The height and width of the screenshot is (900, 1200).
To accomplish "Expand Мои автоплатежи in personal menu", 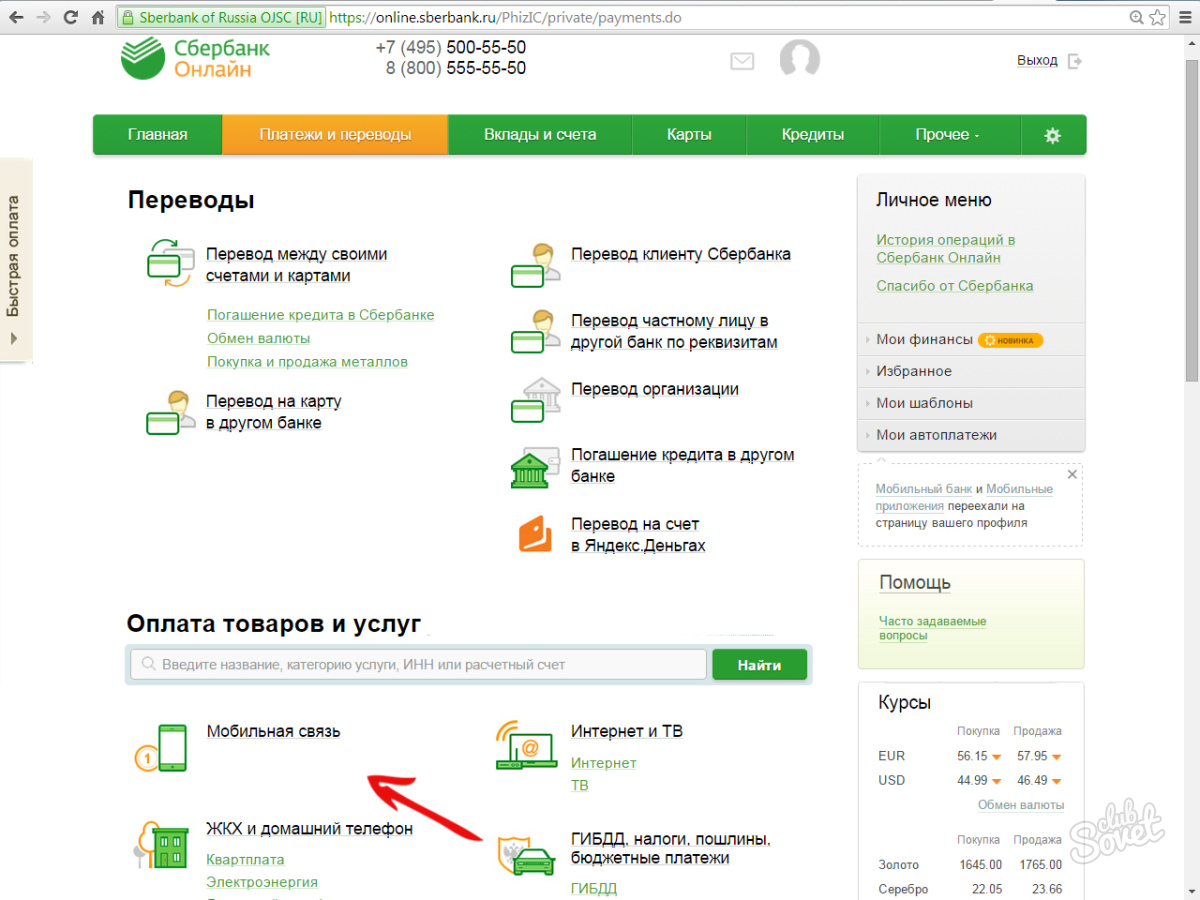I will pyautogui.click(x=936, y=435).
